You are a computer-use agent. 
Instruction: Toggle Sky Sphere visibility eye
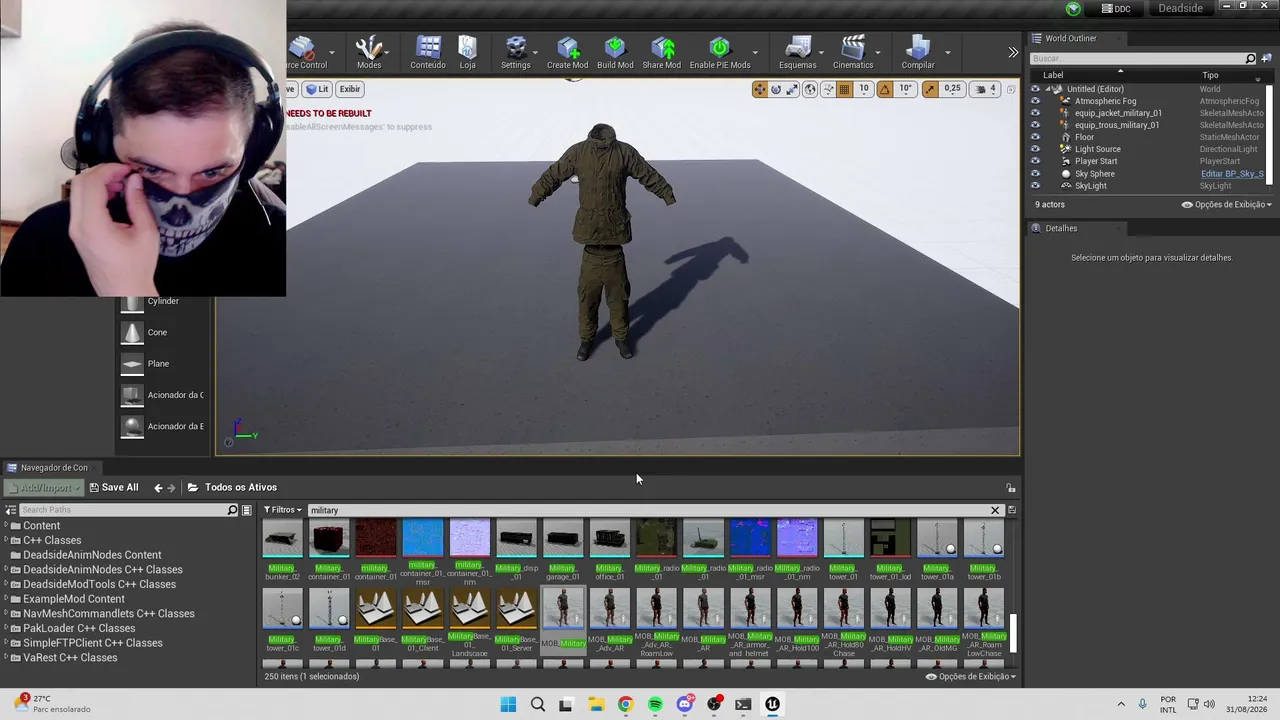pos(1035,174)
